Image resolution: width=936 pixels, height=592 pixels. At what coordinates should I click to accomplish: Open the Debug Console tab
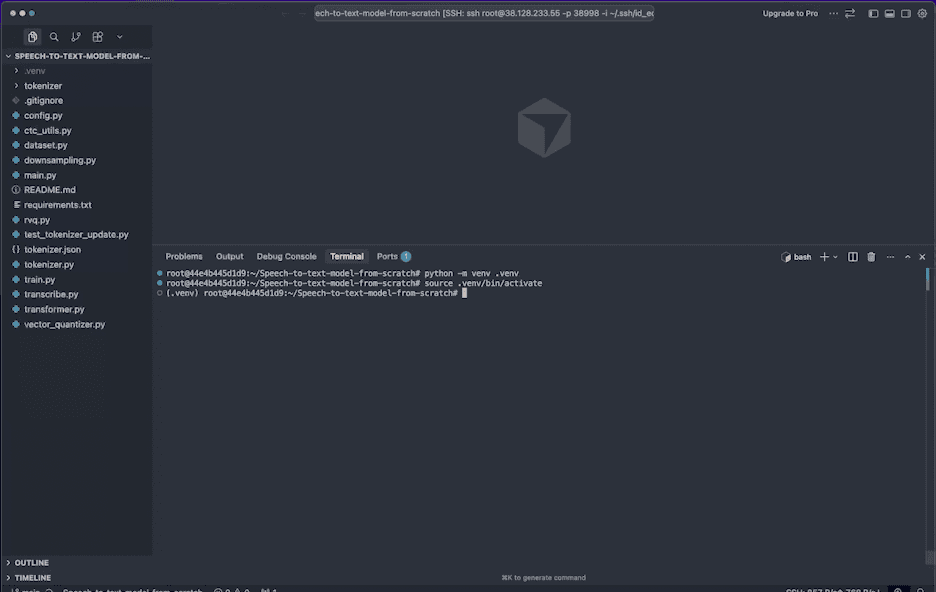pyautogui.click(x=286, y=256)
